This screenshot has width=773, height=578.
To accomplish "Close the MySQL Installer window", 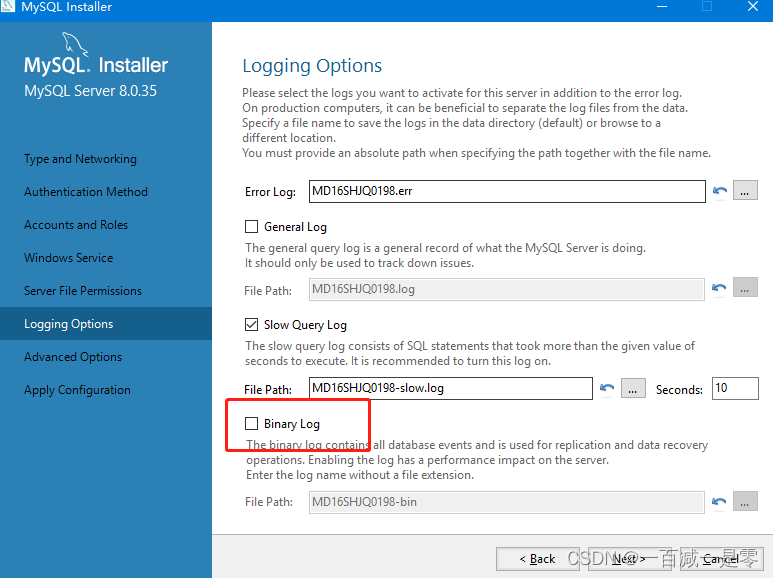I will (753, 7).
